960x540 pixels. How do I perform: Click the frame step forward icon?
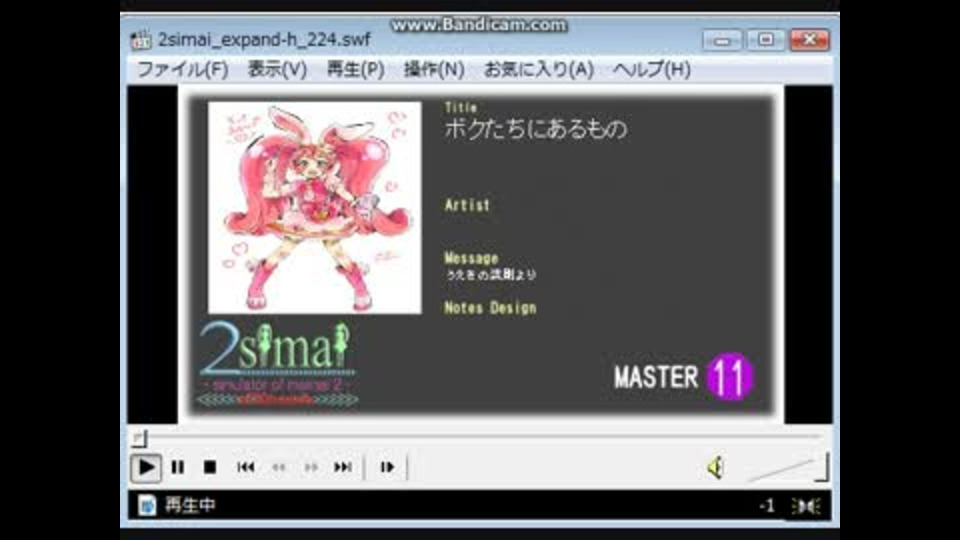[x=387, y=467]
